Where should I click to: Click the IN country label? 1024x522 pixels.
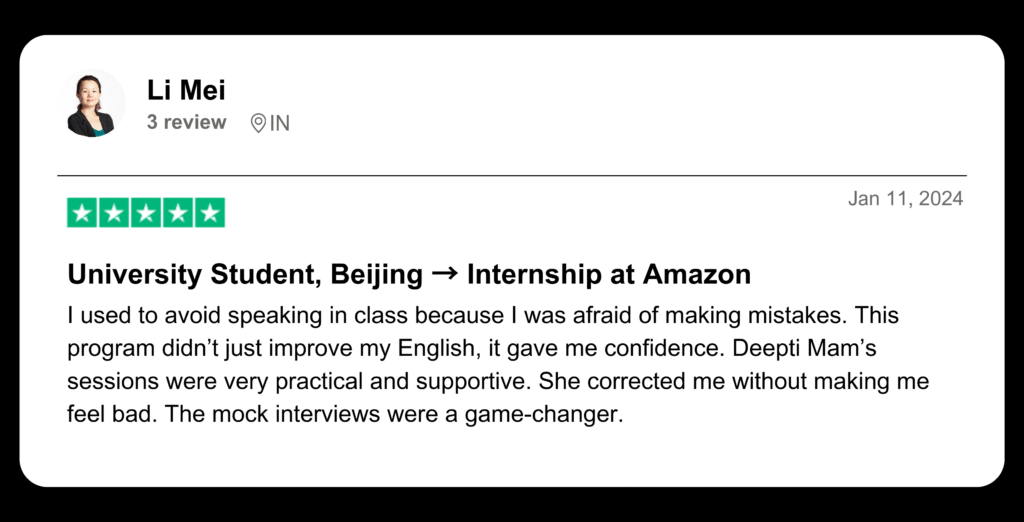[280, 123]
